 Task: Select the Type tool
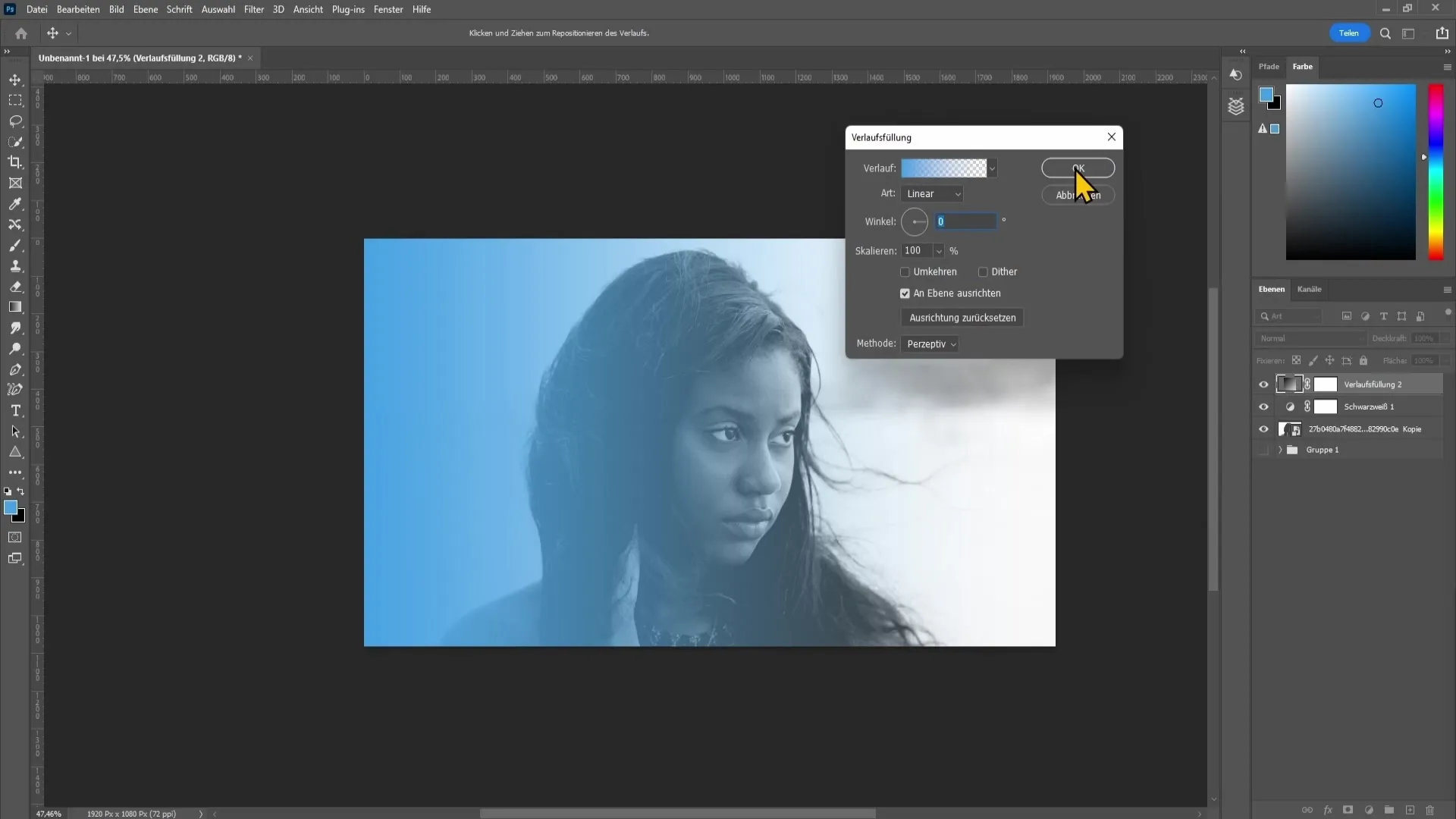(15, 412)
